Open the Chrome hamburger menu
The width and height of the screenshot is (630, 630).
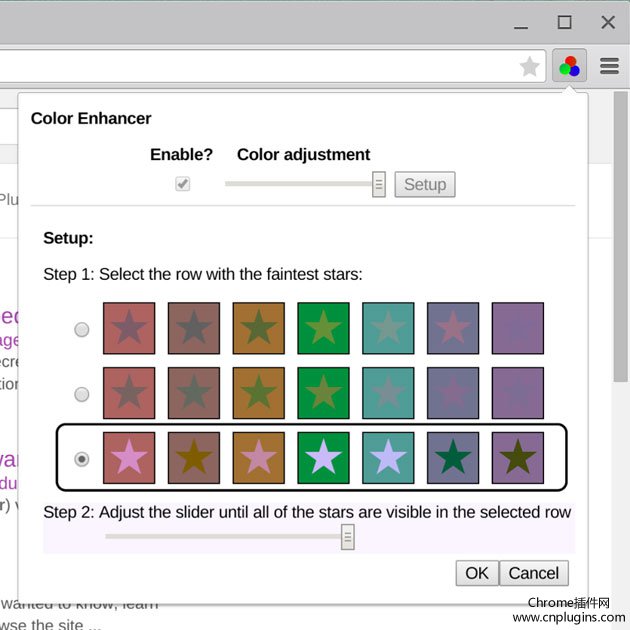609,66
